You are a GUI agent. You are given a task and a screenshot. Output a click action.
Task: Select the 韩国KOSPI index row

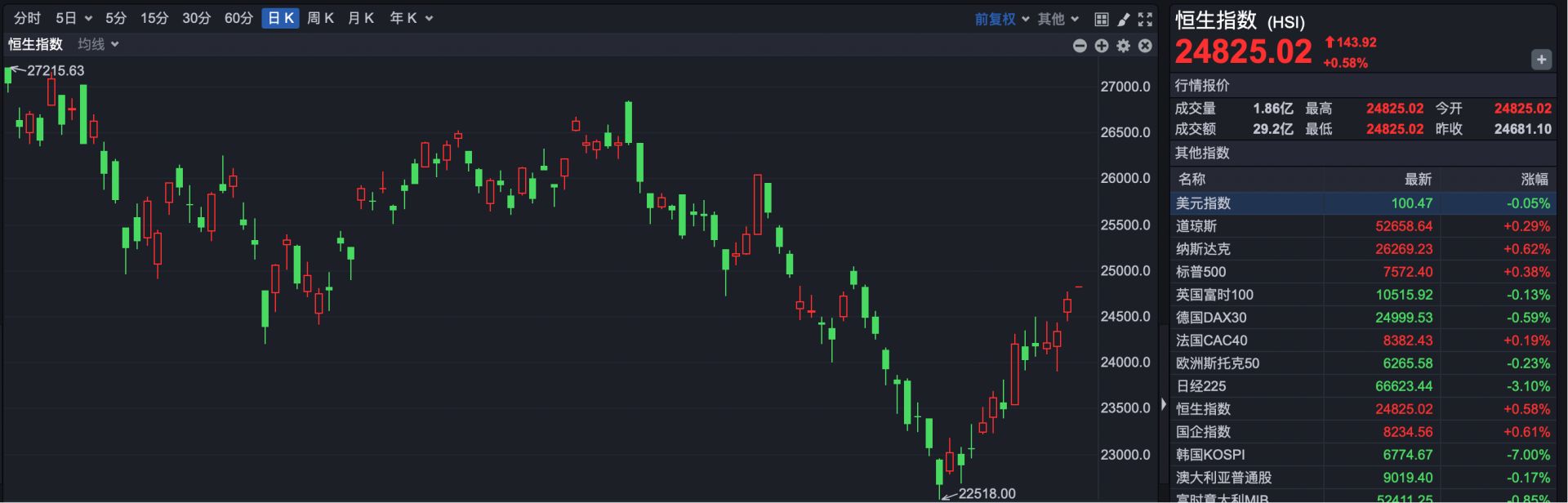pos(1363,455)
